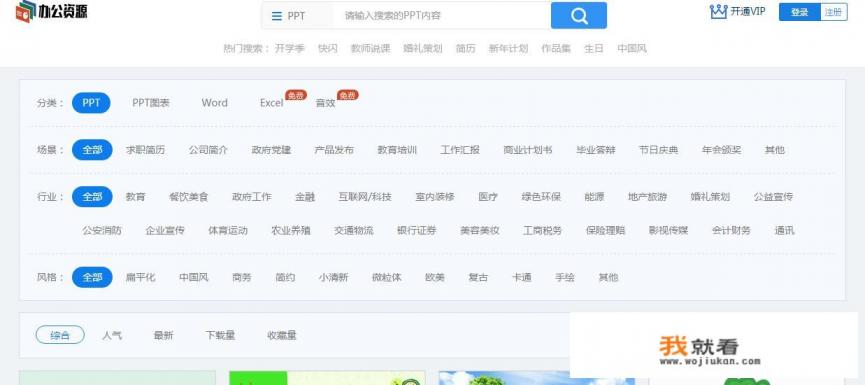Viewport: 865px width, 385px height.
Task: Select the PPT图表 category
Action: point(151,103)
